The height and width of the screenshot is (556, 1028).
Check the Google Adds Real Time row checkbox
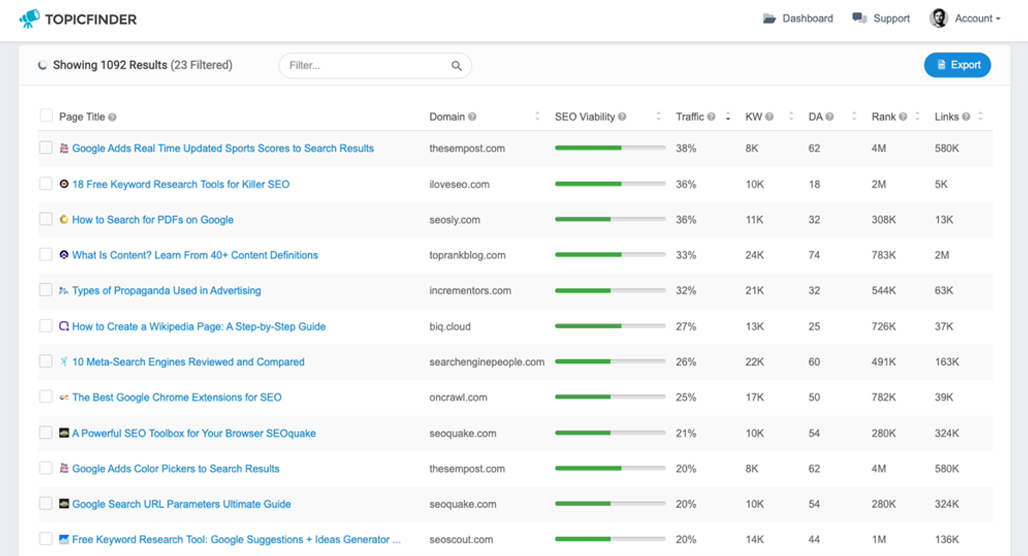(x=45, y=148)
